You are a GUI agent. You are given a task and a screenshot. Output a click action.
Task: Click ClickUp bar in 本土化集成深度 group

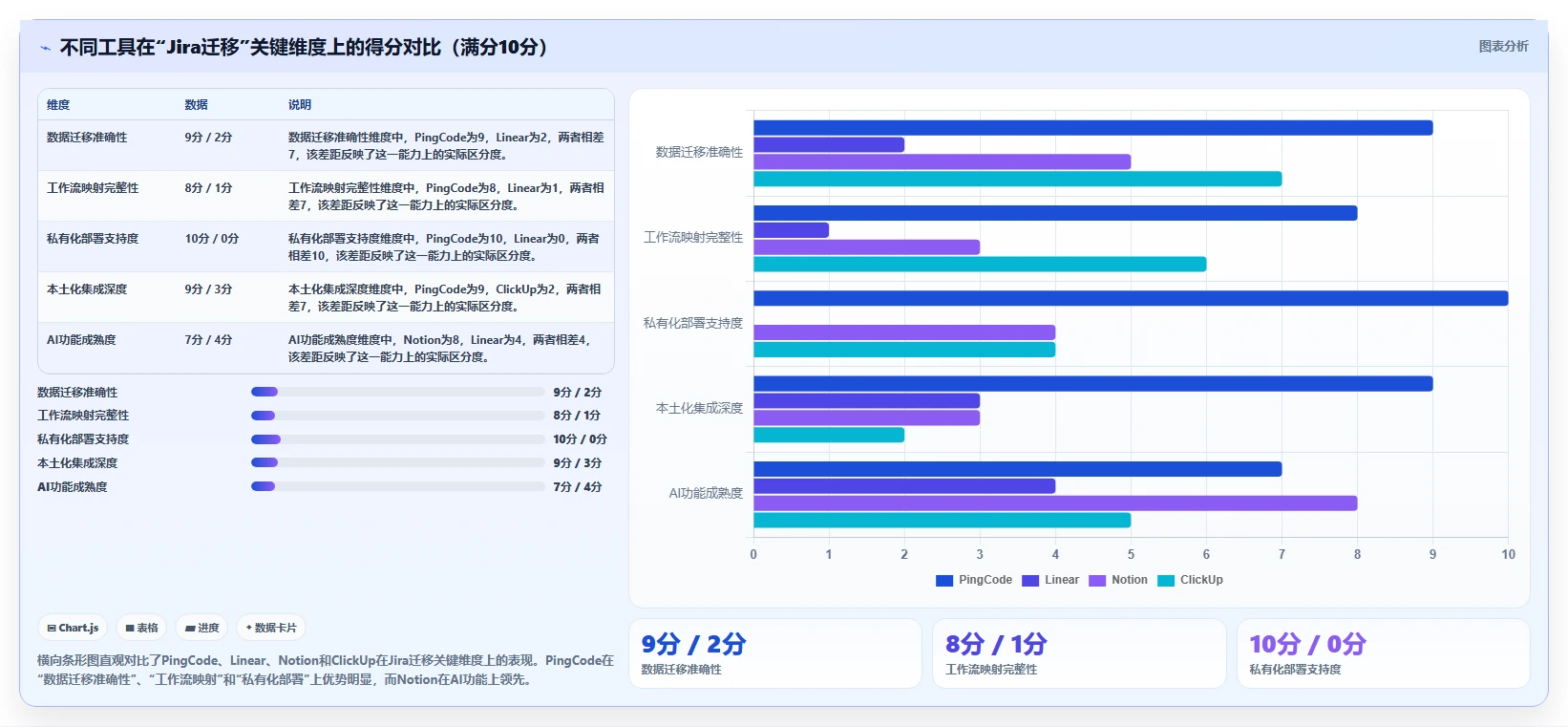click(829, 435)
